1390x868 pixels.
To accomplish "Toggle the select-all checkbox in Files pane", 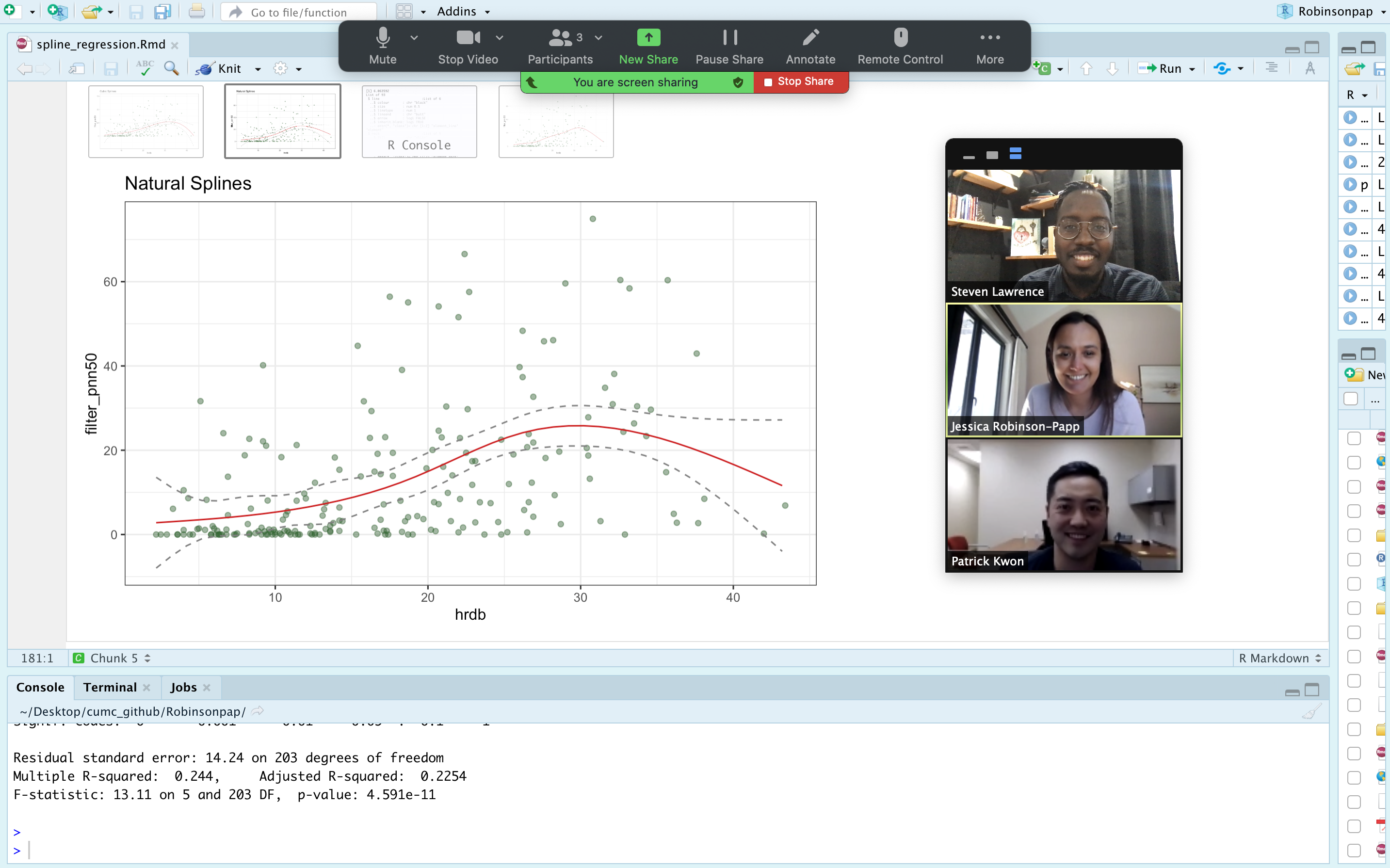I will point(1350,399).
